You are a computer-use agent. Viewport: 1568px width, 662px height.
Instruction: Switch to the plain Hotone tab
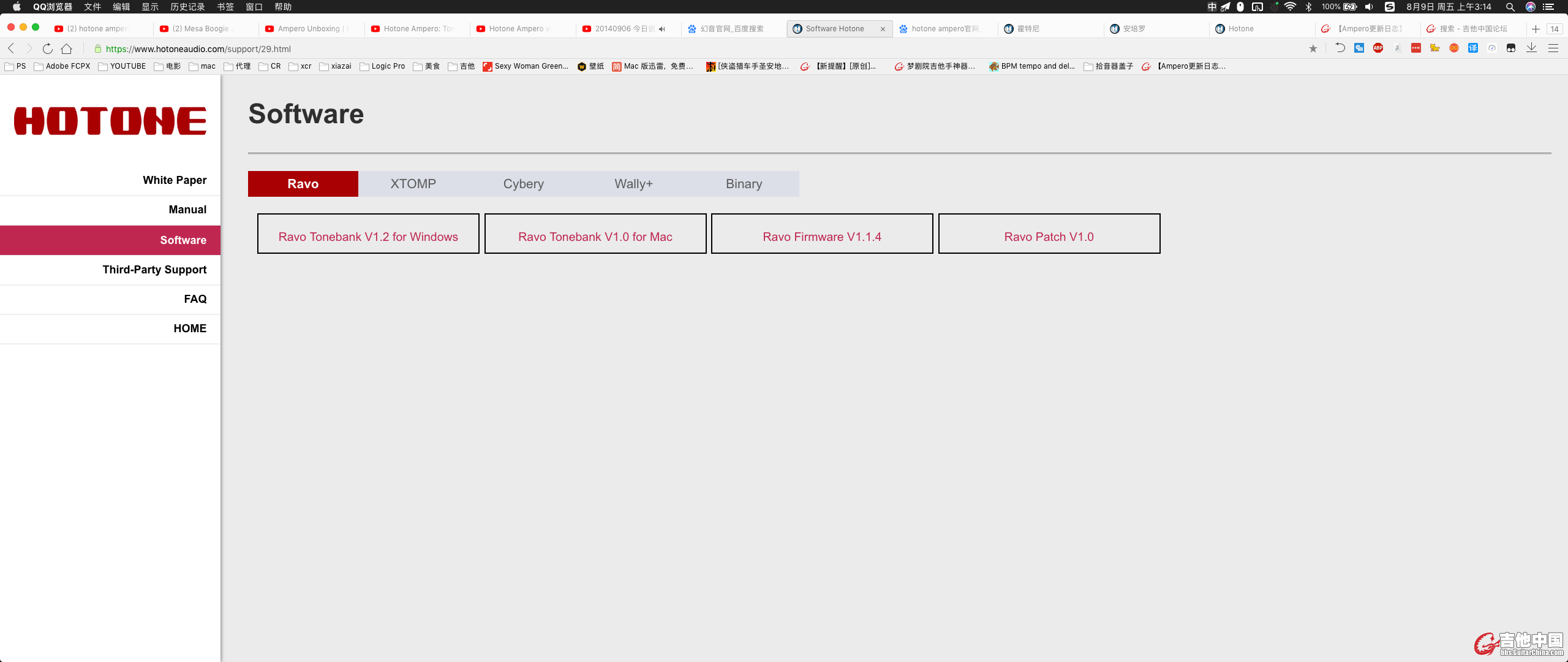pyautogui.click(x=1262, y=29)
